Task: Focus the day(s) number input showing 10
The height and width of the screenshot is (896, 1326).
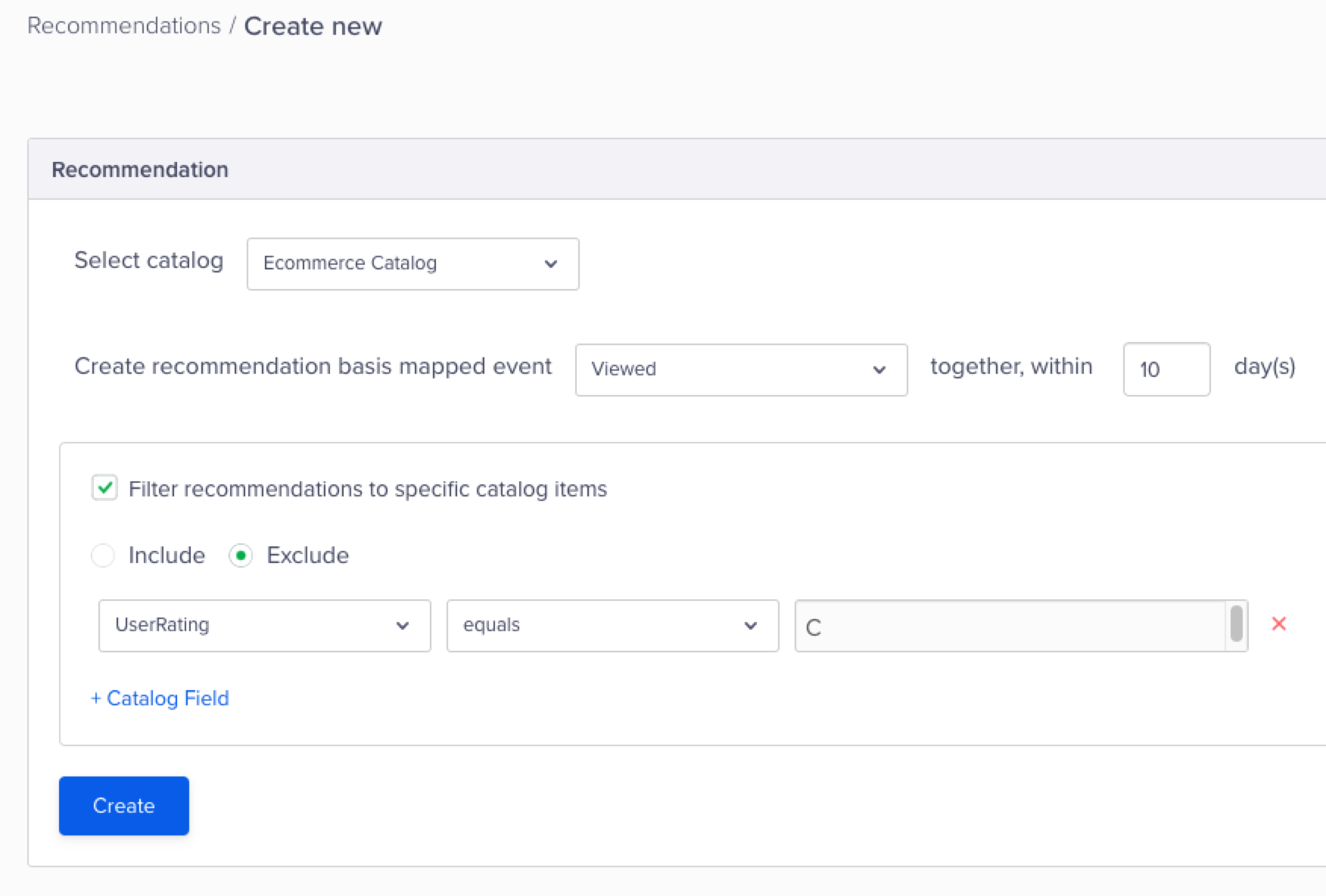Action: pyautogui.click(x=1166, y=369)
